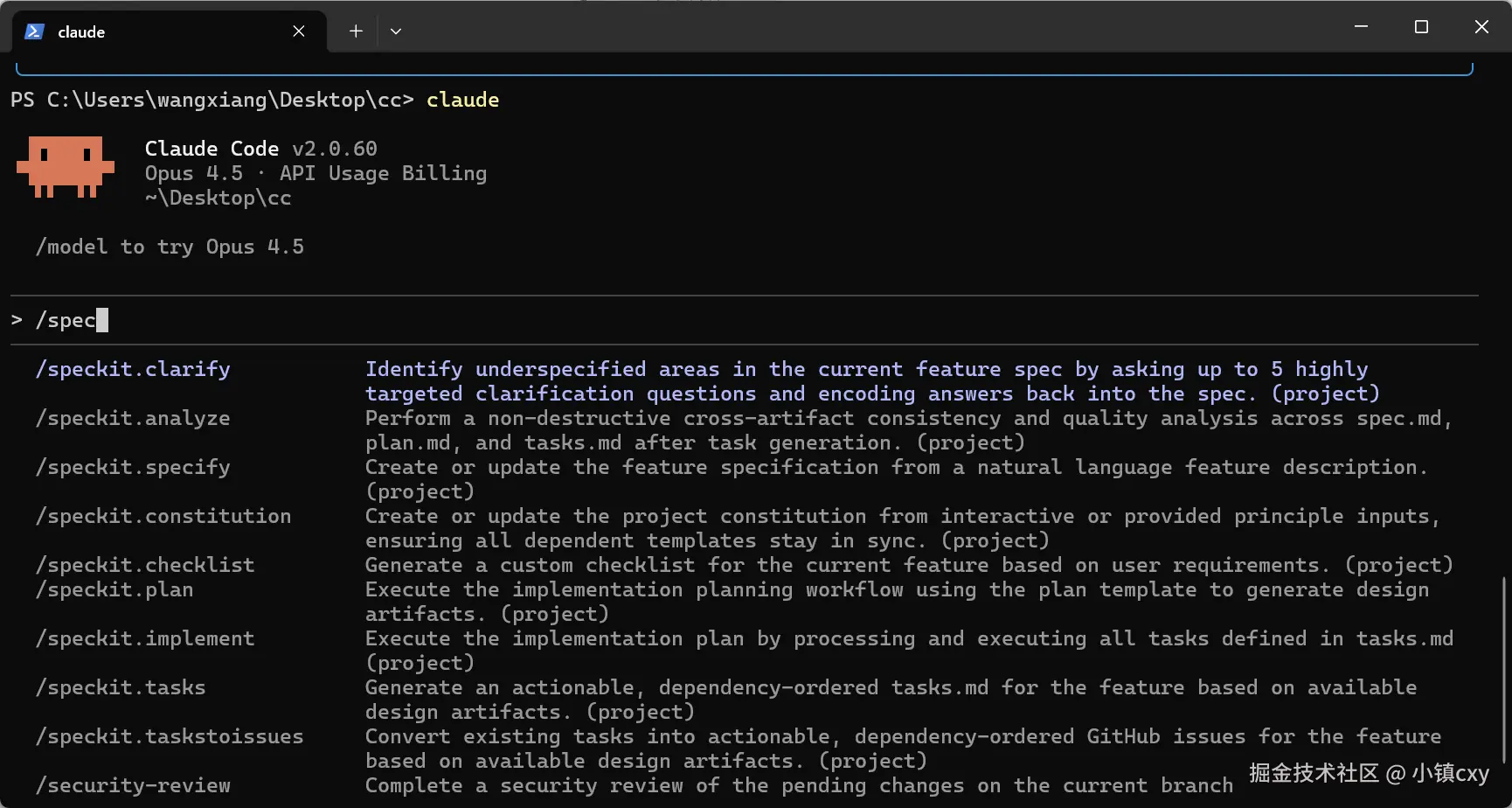
Task: Open a new terminal tab
Action: click(356, 31)
